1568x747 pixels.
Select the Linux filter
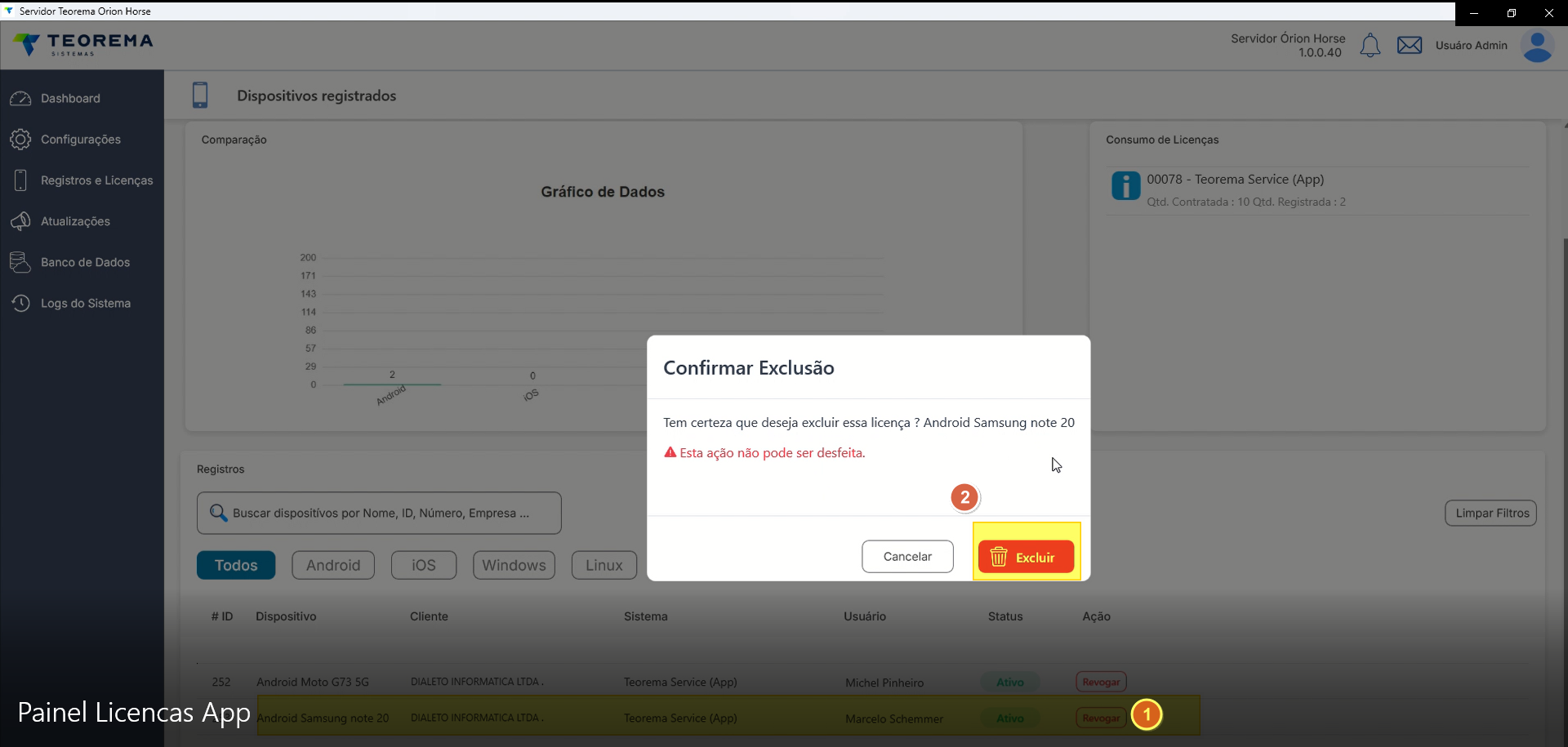604,565
